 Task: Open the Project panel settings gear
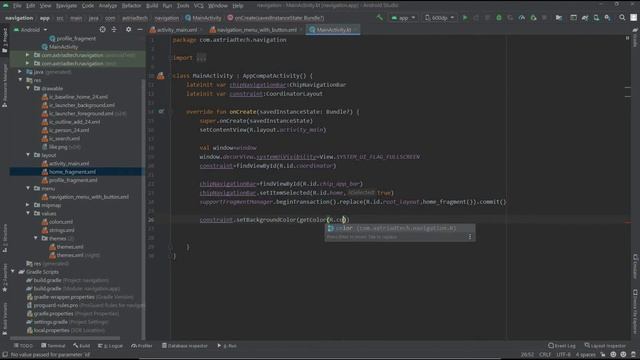tap(129, 29)
